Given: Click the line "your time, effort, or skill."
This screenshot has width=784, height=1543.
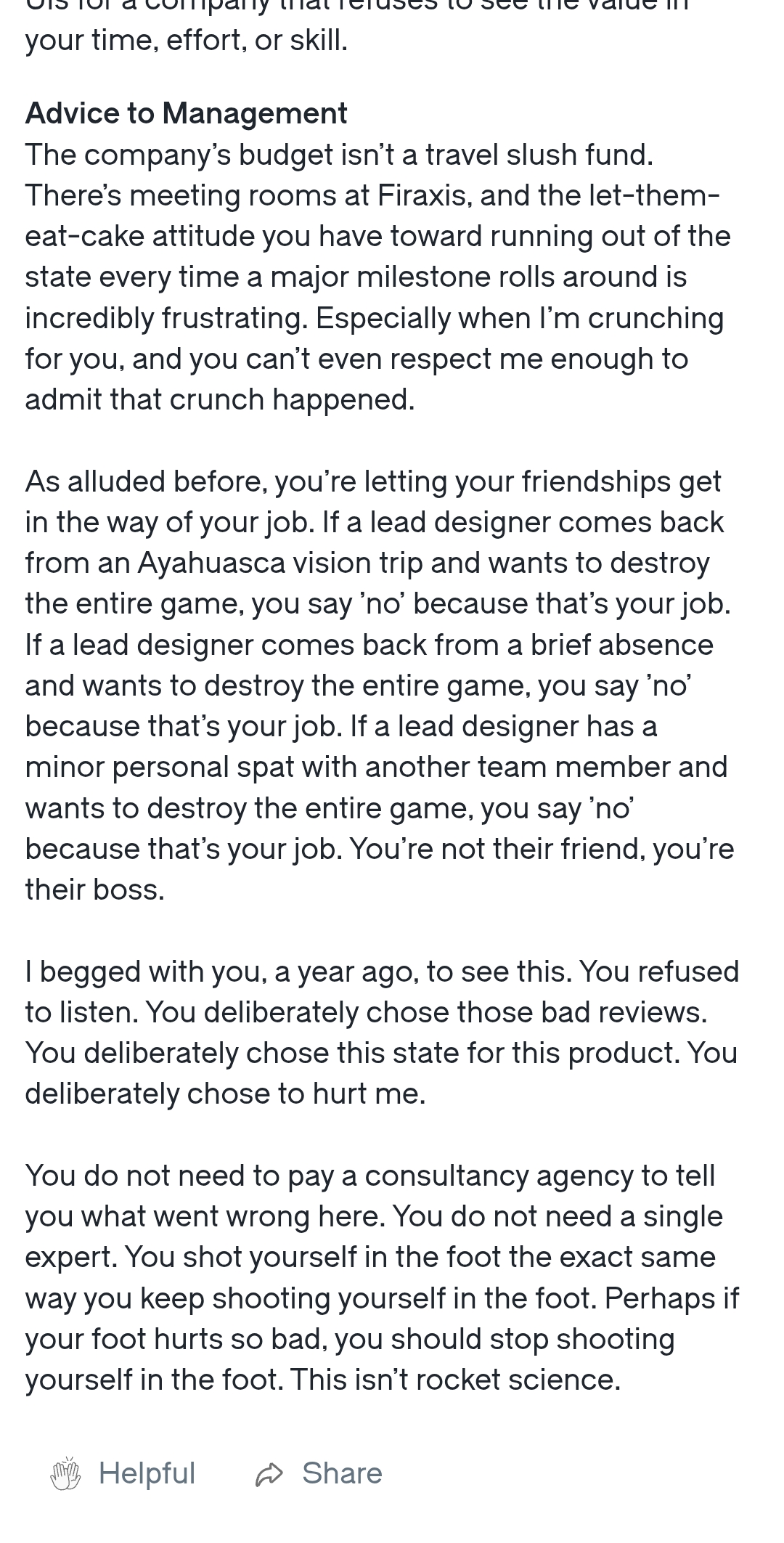Looking at the screenshot, I should [186, 40].
